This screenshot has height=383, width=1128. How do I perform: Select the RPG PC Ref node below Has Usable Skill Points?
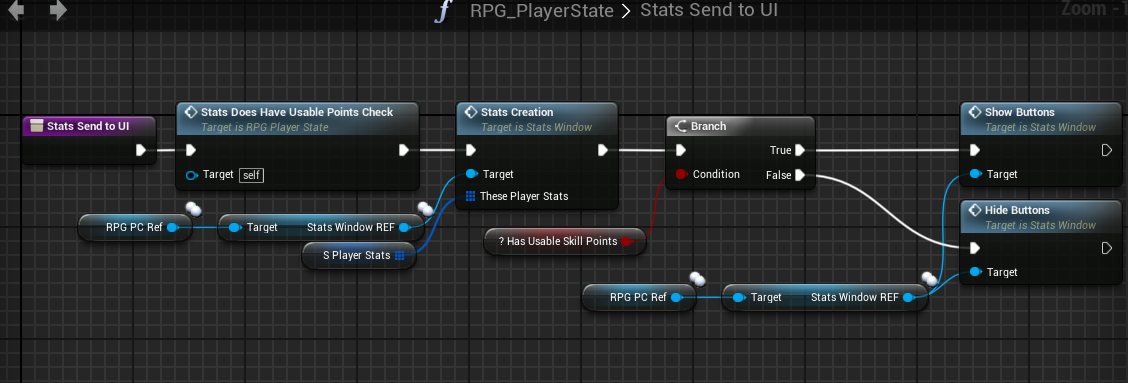(x=639, y=297)
